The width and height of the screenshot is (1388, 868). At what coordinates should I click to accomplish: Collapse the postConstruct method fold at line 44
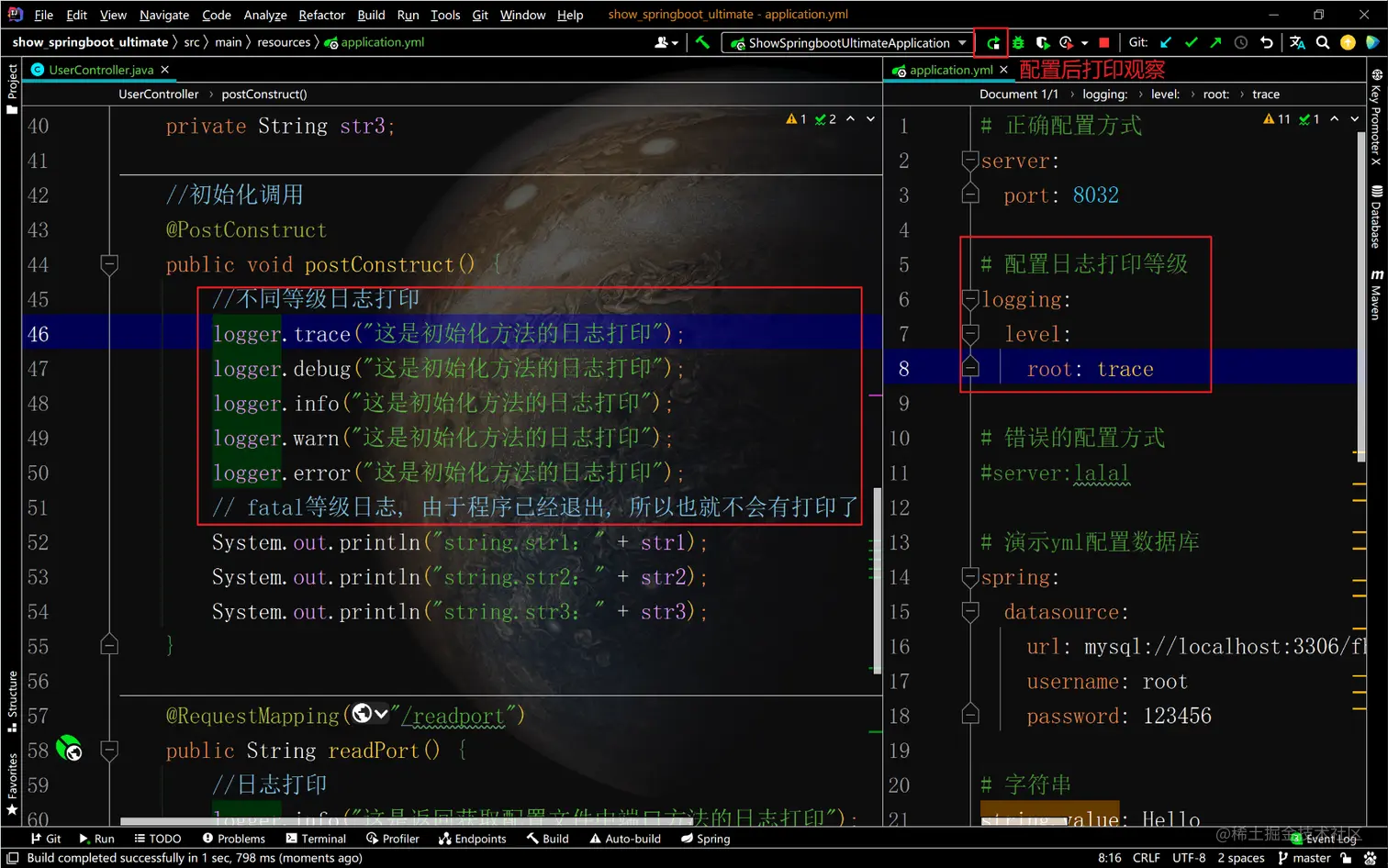point(109,264)
